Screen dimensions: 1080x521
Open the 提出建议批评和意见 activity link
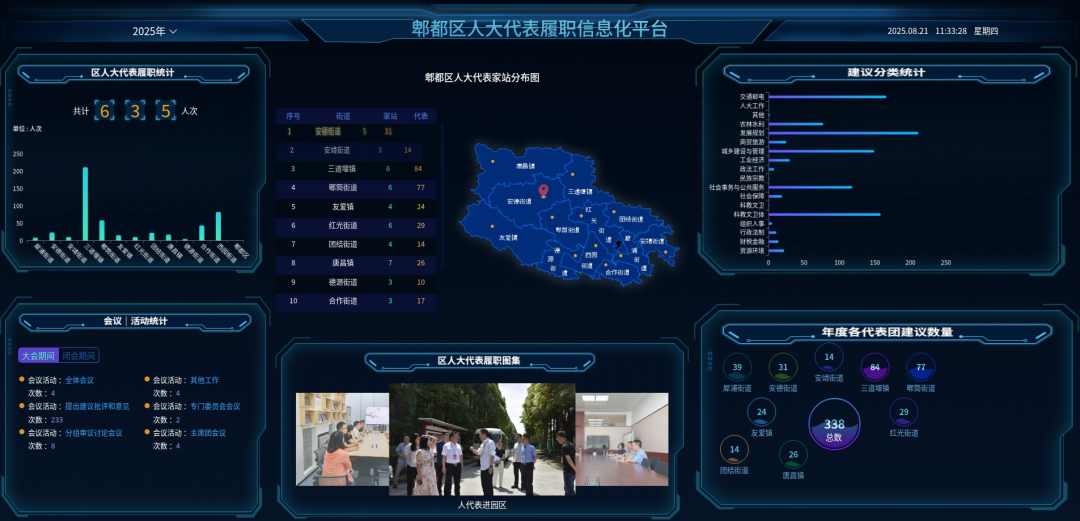tap(97, 406)
